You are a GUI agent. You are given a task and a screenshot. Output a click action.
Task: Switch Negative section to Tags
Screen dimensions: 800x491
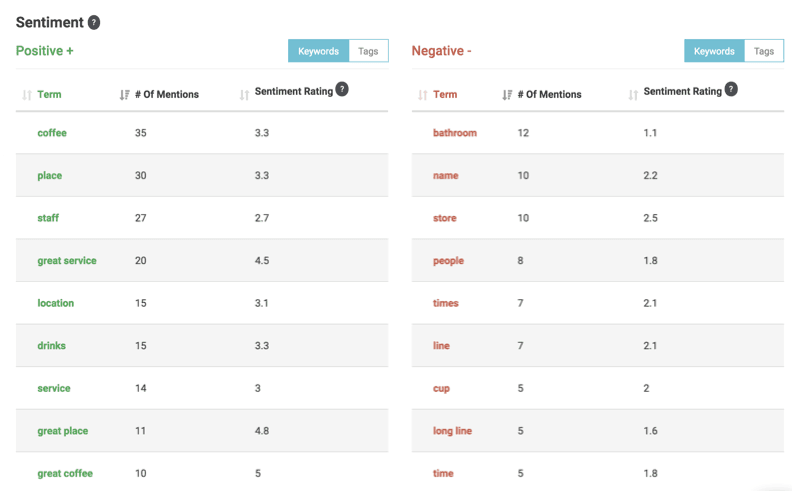764,51
